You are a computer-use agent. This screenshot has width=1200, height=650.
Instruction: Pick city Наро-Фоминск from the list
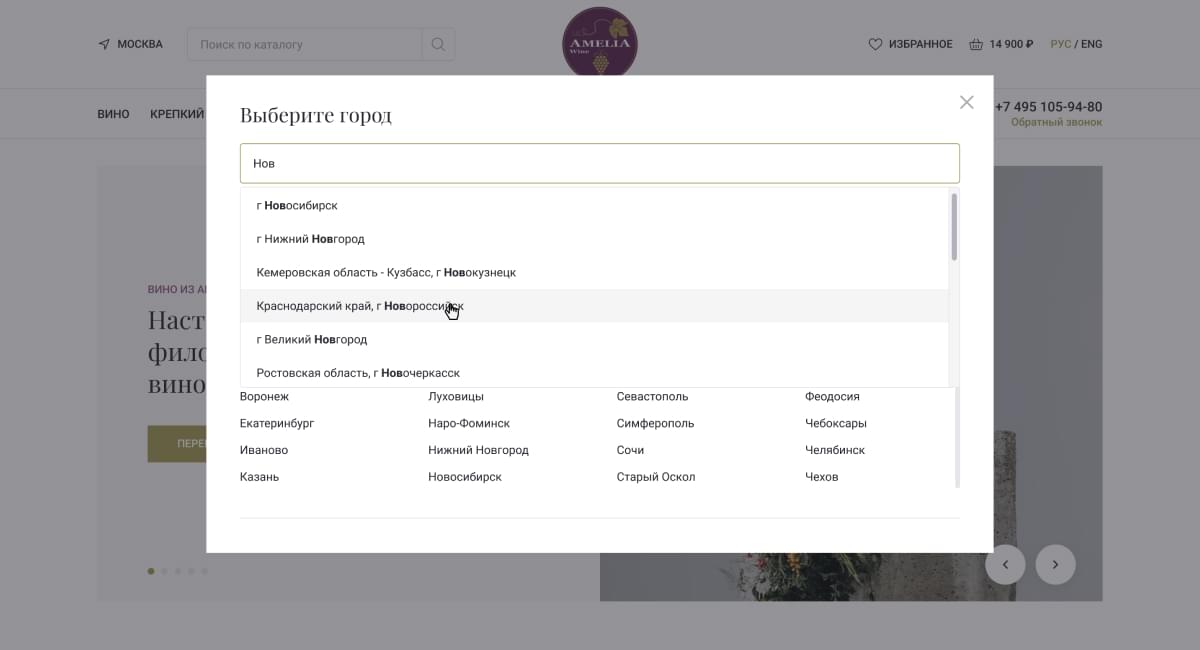point(469,423)
